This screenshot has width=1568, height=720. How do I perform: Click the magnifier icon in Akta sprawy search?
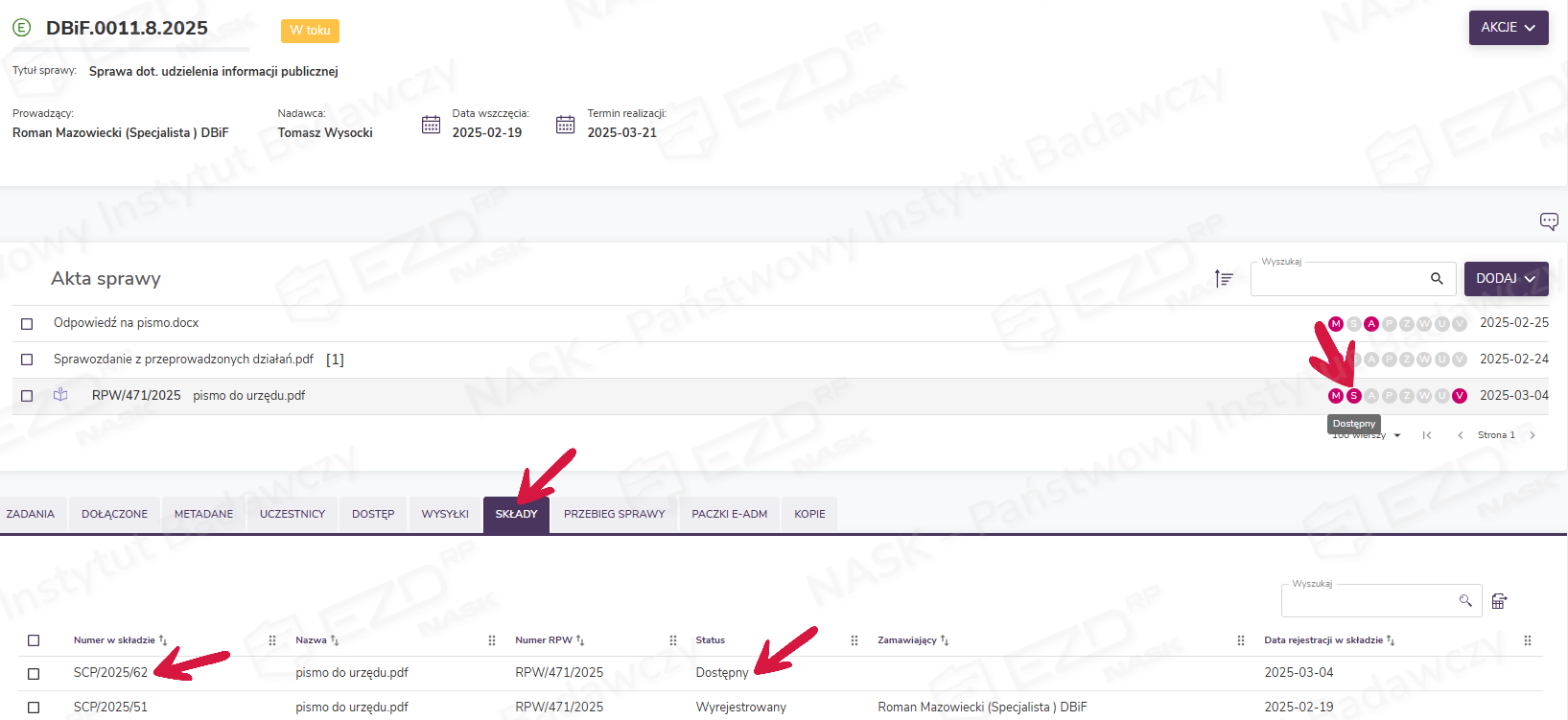point(1436,279)
